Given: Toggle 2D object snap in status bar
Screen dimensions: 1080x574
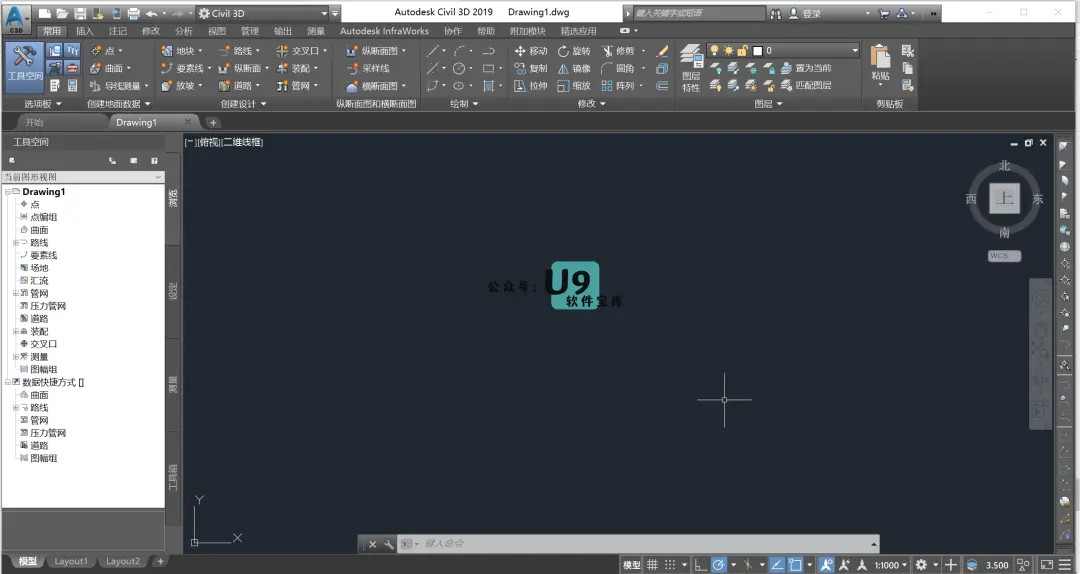Looking at the screenshot, I should 795,565.
